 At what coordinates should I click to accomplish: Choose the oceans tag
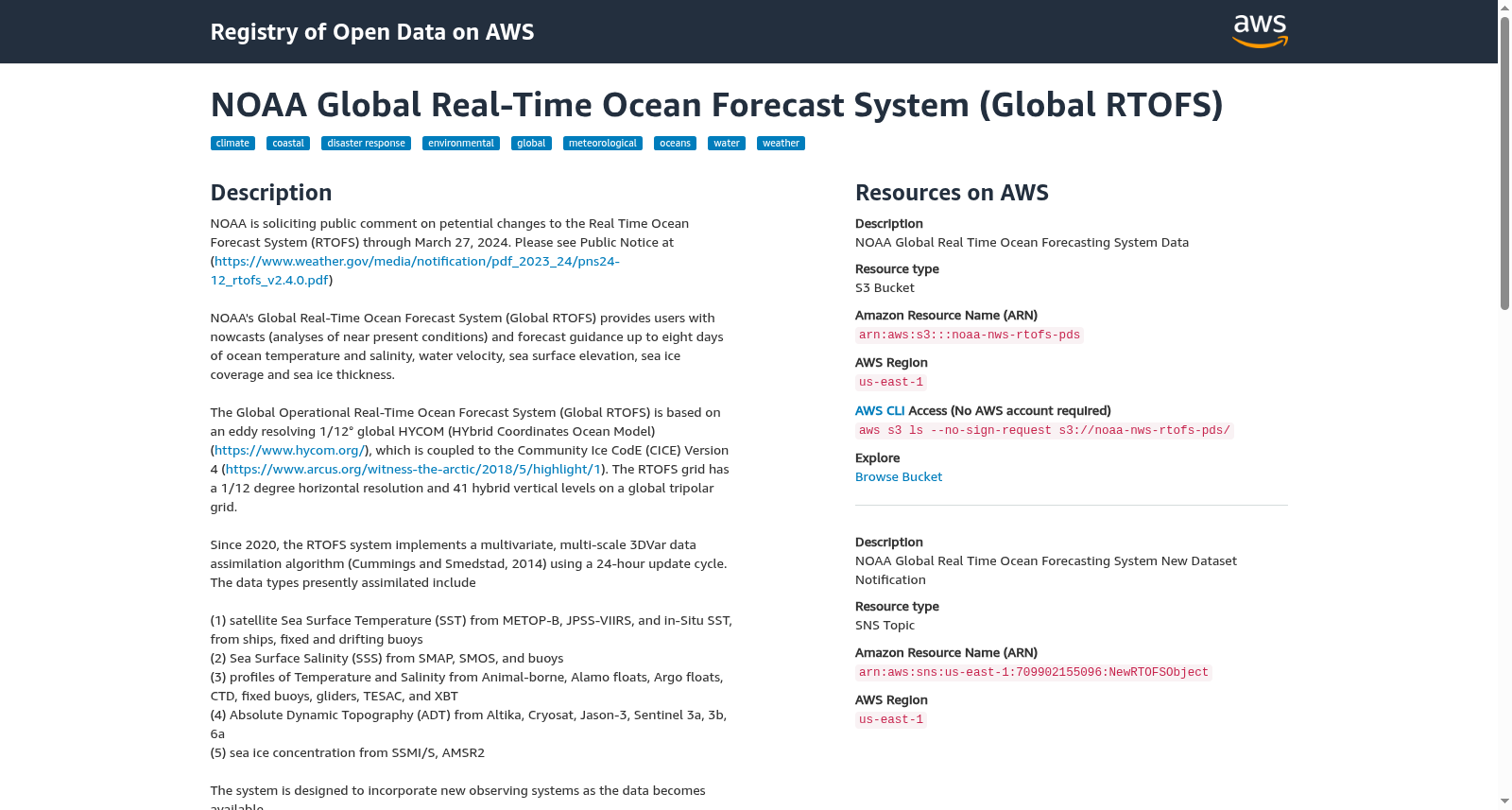coord(675,144)
